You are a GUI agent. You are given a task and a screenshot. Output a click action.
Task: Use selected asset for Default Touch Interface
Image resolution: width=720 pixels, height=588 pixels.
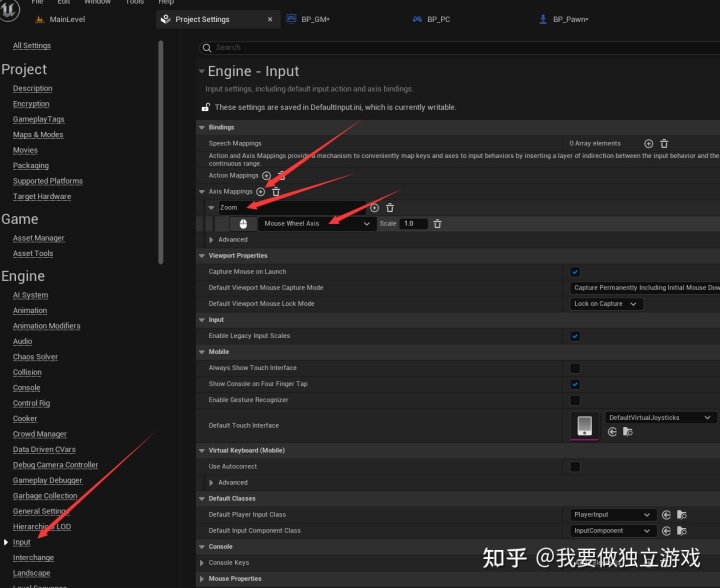point(612,431)
